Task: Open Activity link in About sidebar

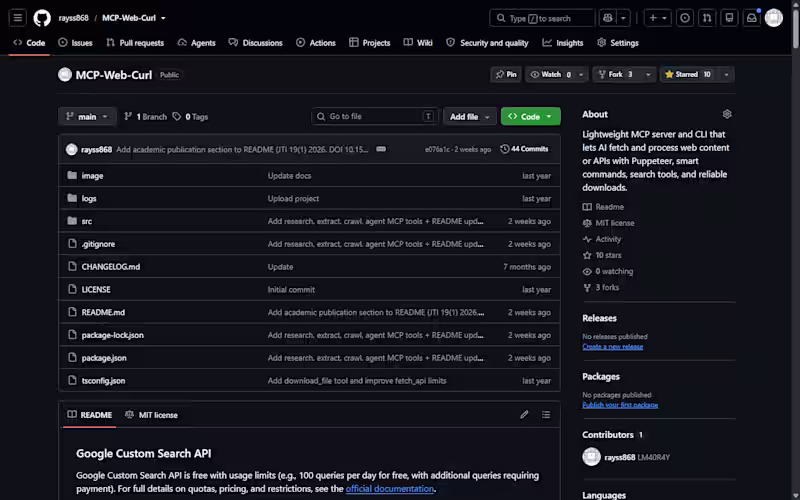Action: 603,239
